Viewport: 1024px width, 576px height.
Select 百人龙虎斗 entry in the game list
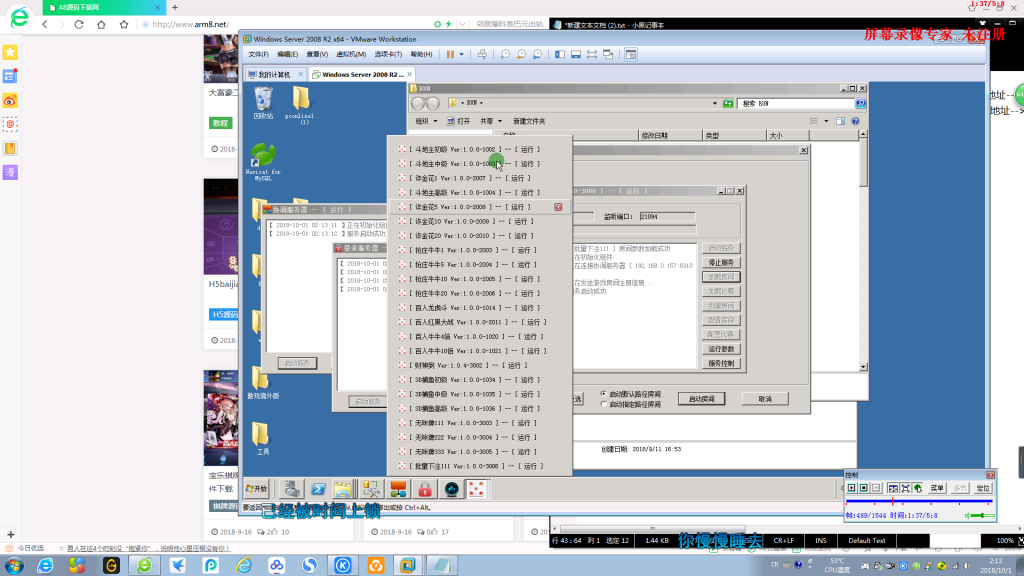[470, 308]
